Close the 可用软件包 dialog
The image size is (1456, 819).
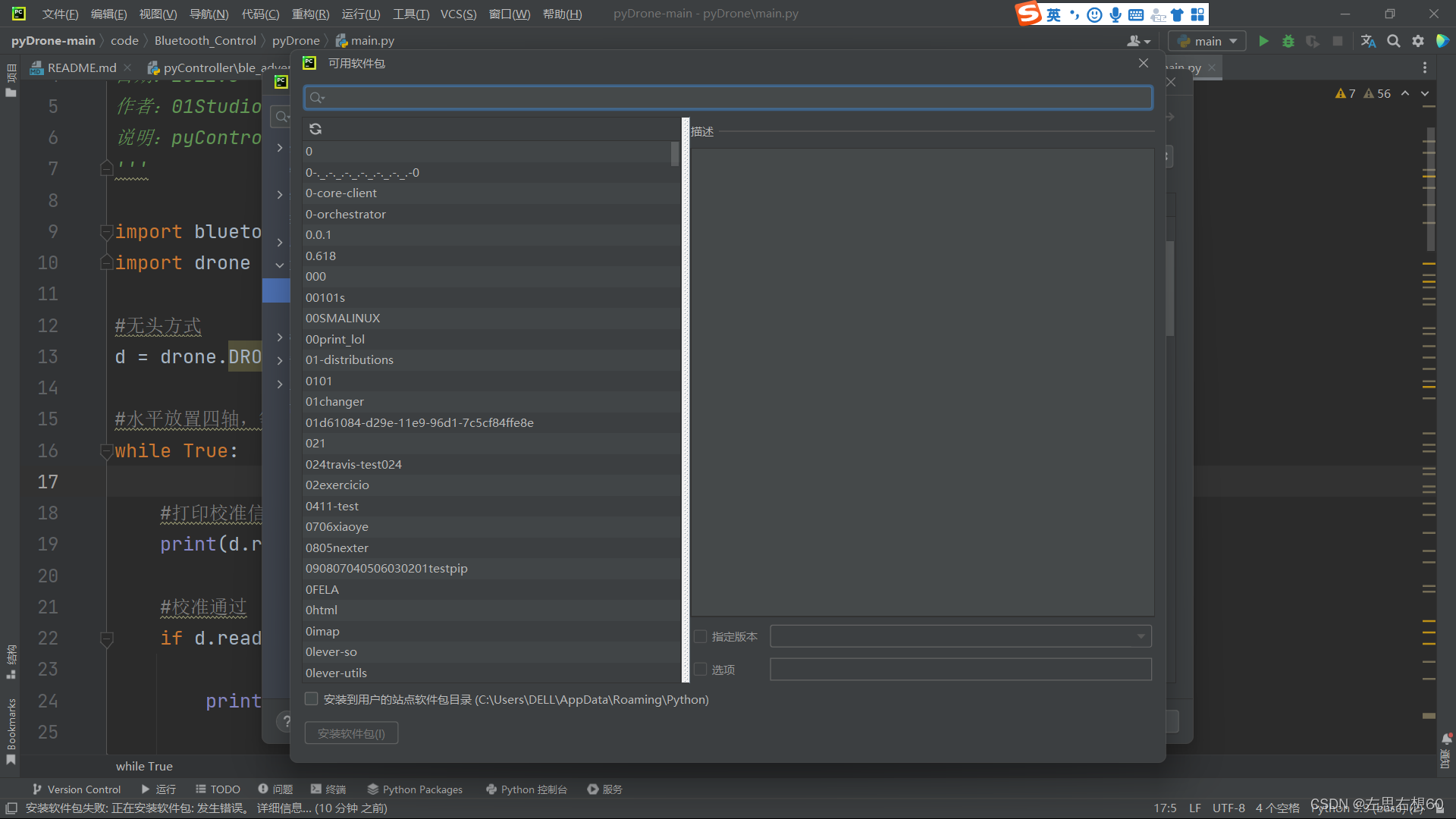coord(1143,63)
